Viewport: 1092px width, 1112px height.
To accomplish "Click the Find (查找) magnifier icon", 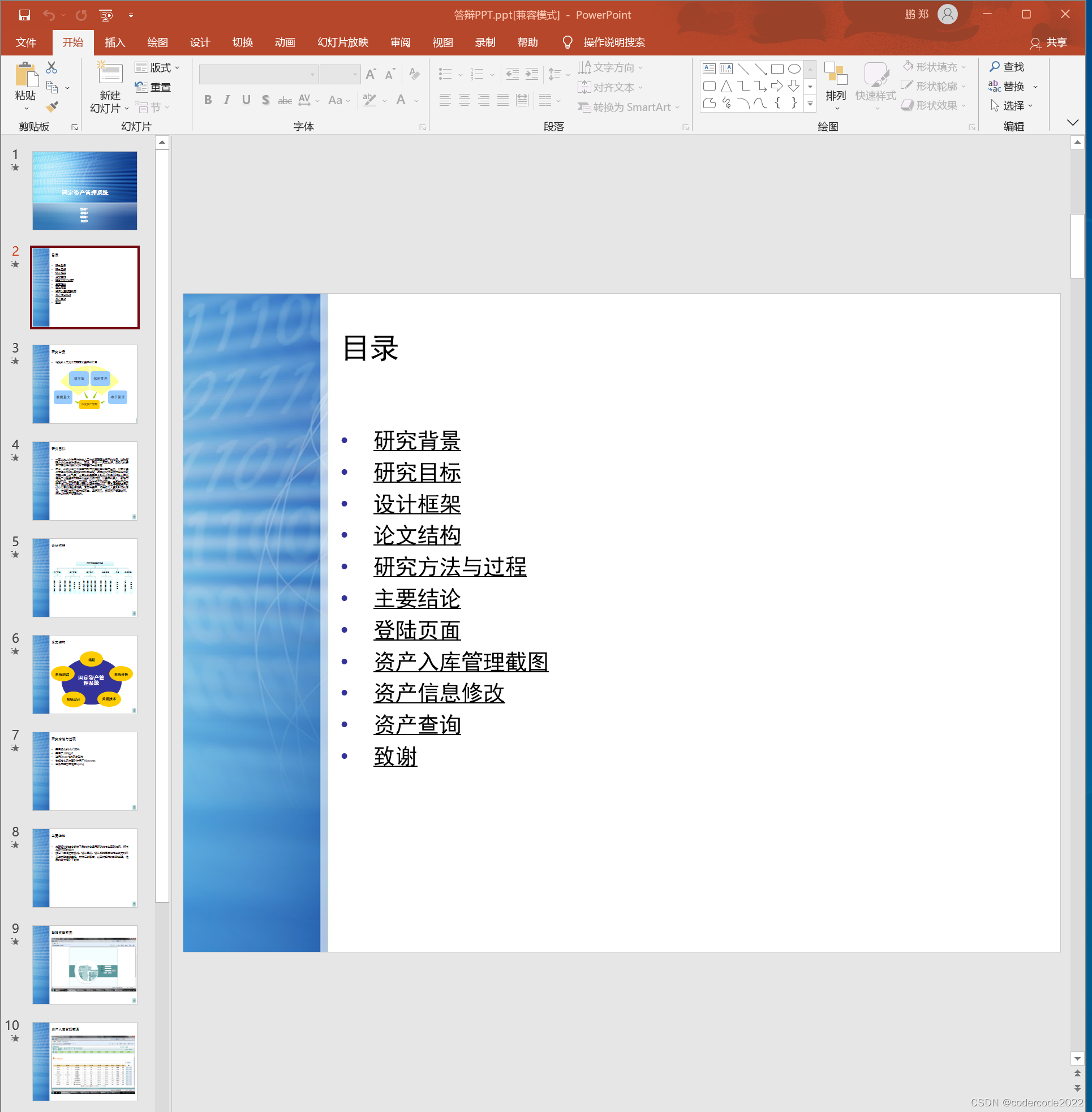I will (995, 67).
